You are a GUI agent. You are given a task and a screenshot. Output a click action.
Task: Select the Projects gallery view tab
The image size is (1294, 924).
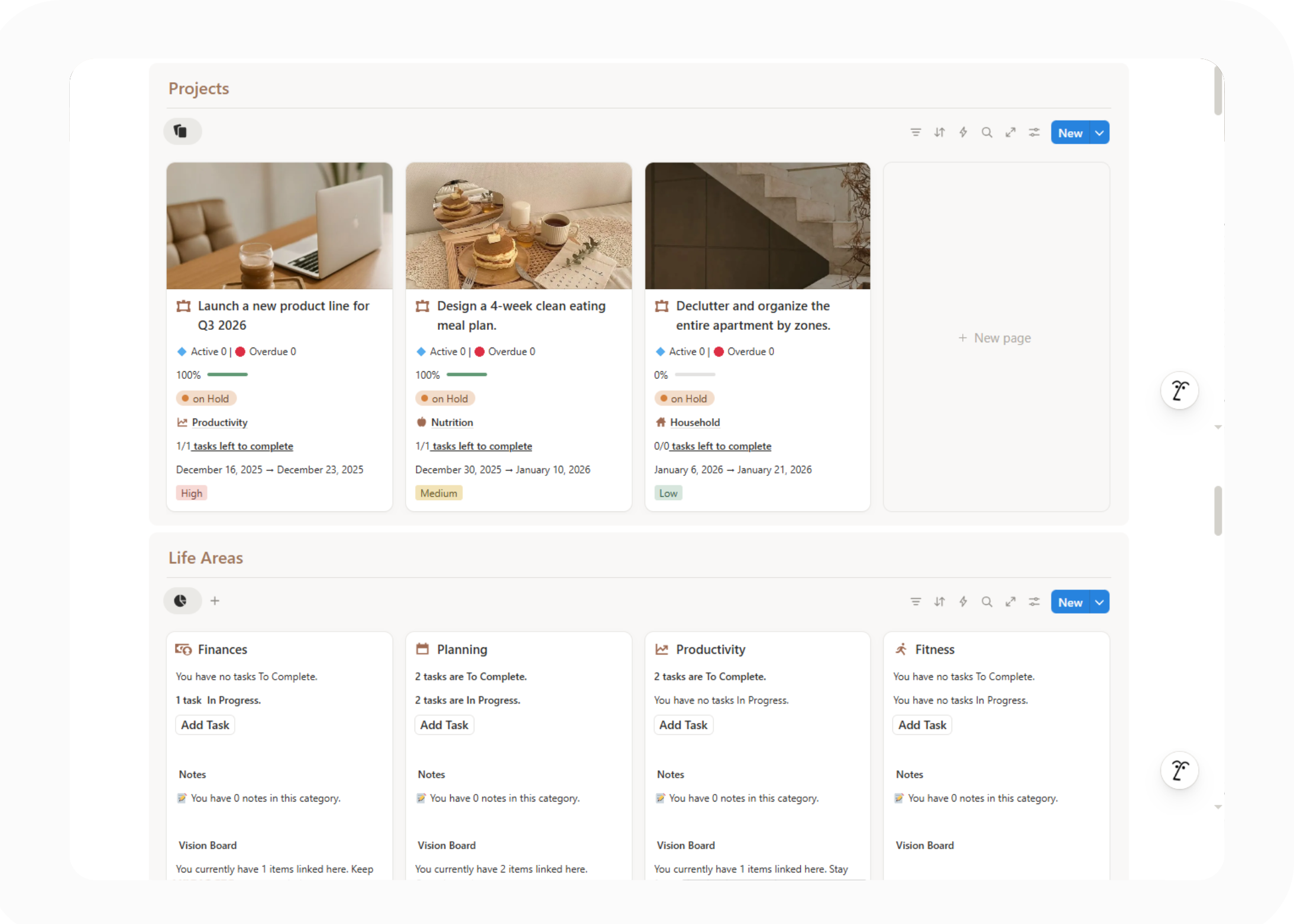click(x=182, y=131)
